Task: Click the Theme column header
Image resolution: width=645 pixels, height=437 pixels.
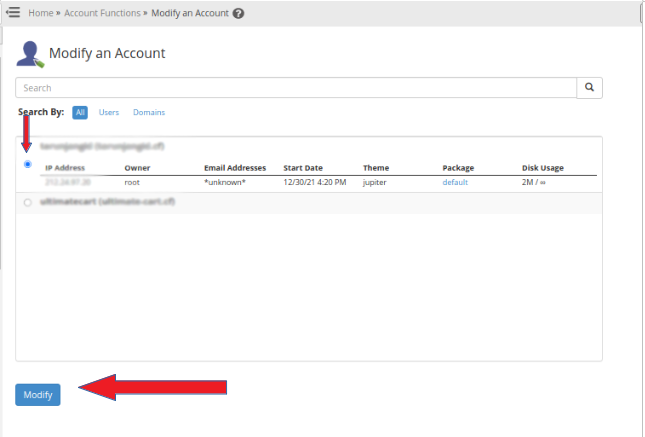Action: (x=376, y=168)
